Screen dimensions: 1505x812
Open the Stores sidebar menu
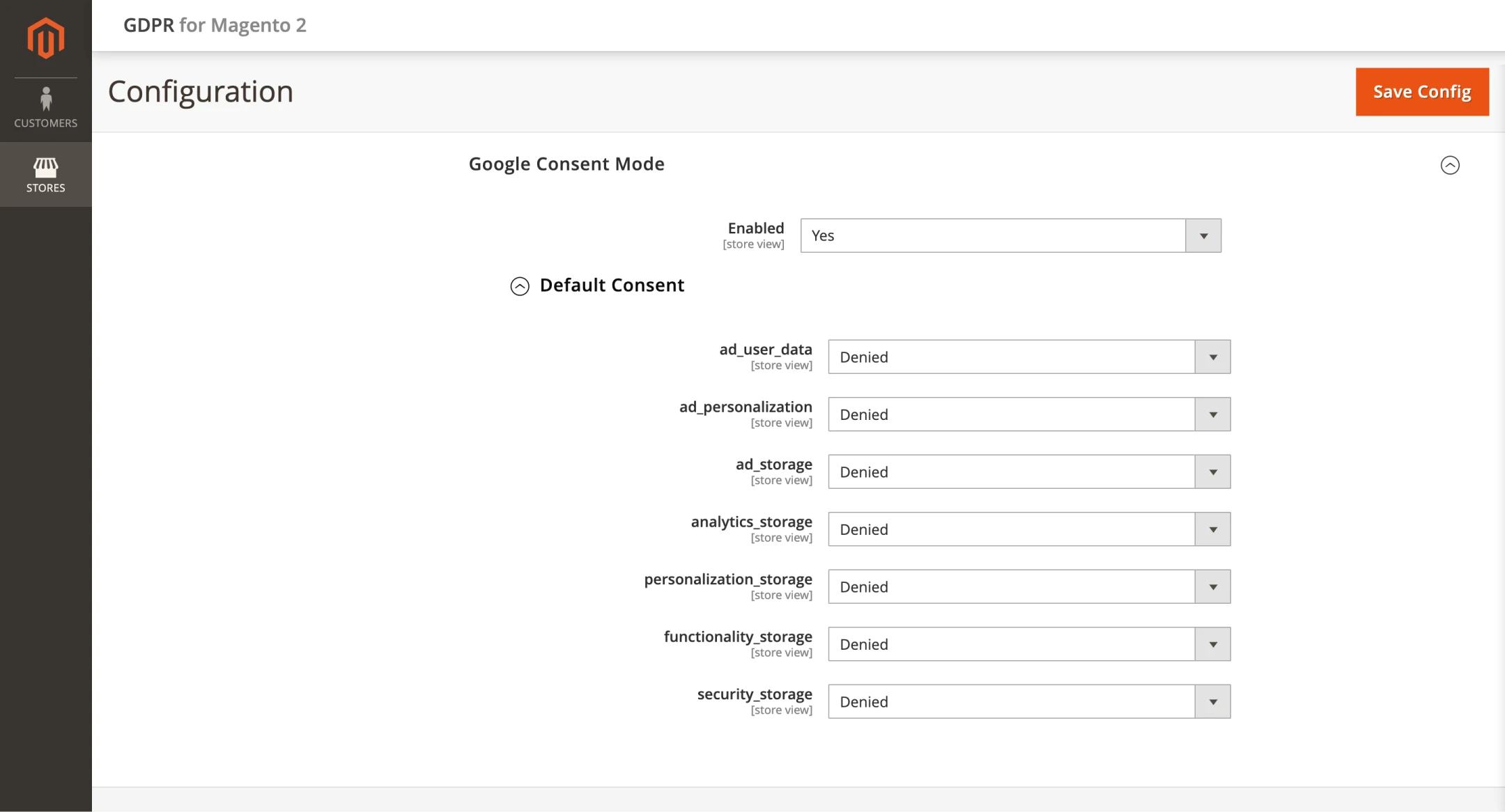click(46, 175)
